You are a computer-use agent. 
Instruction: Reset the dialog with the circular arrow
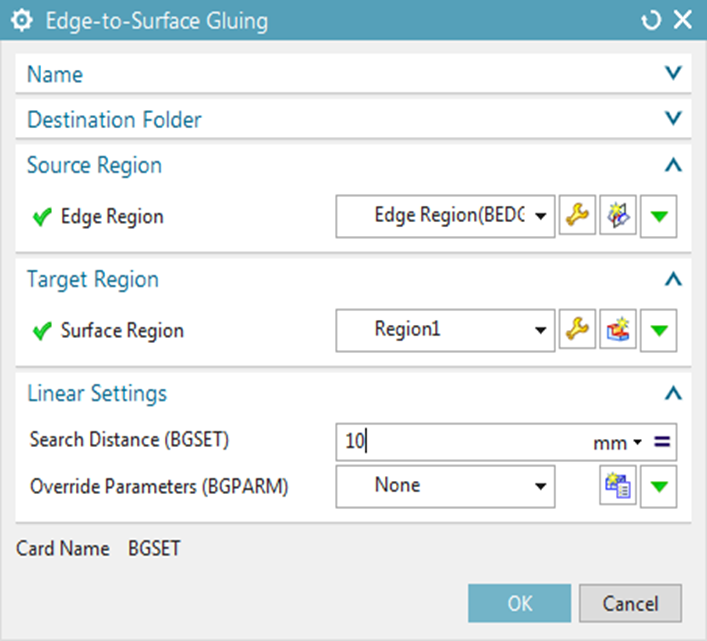coord(651,20)
